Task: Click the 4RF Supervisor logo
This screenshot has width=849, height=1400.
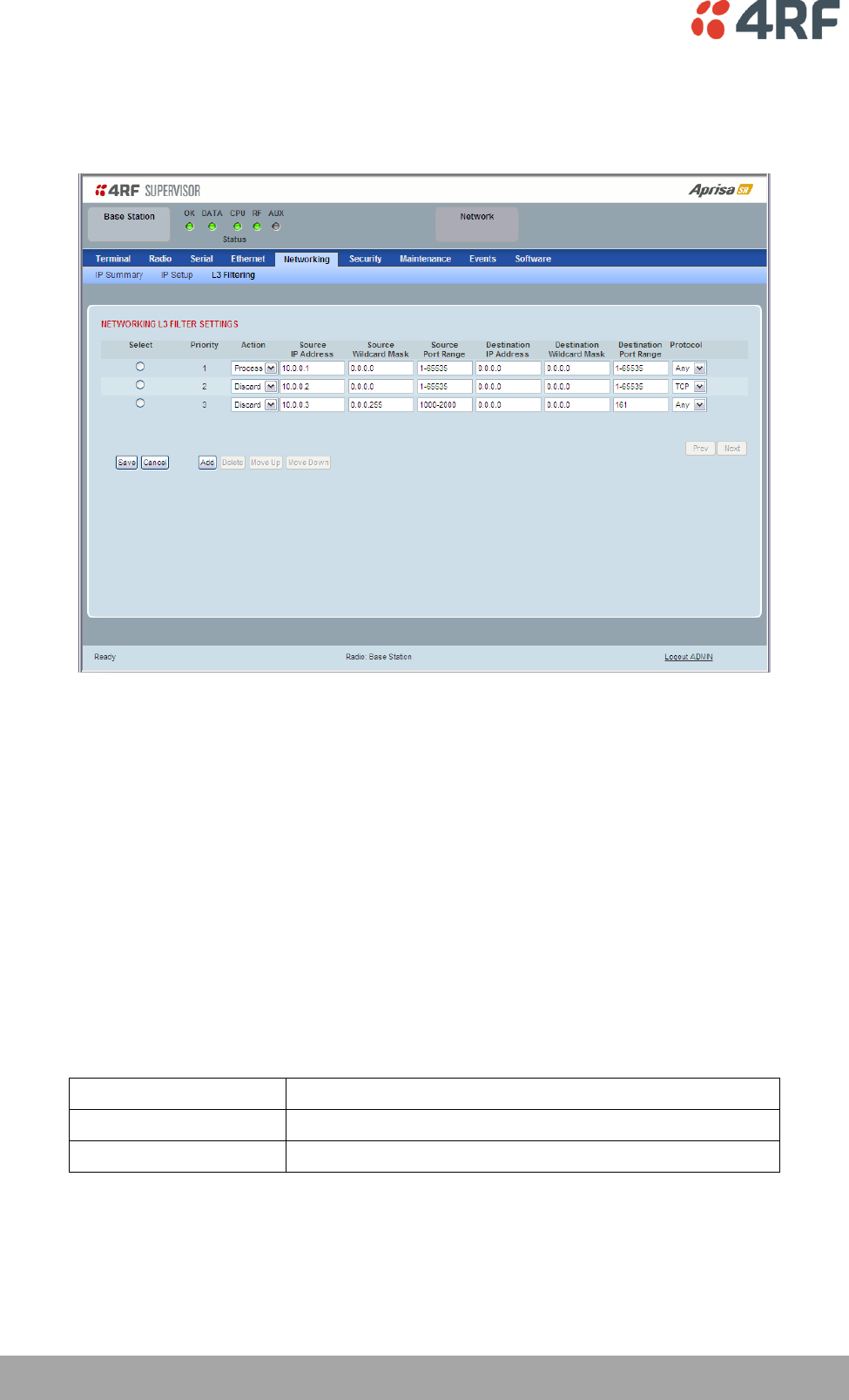Action: pos(148,190)
